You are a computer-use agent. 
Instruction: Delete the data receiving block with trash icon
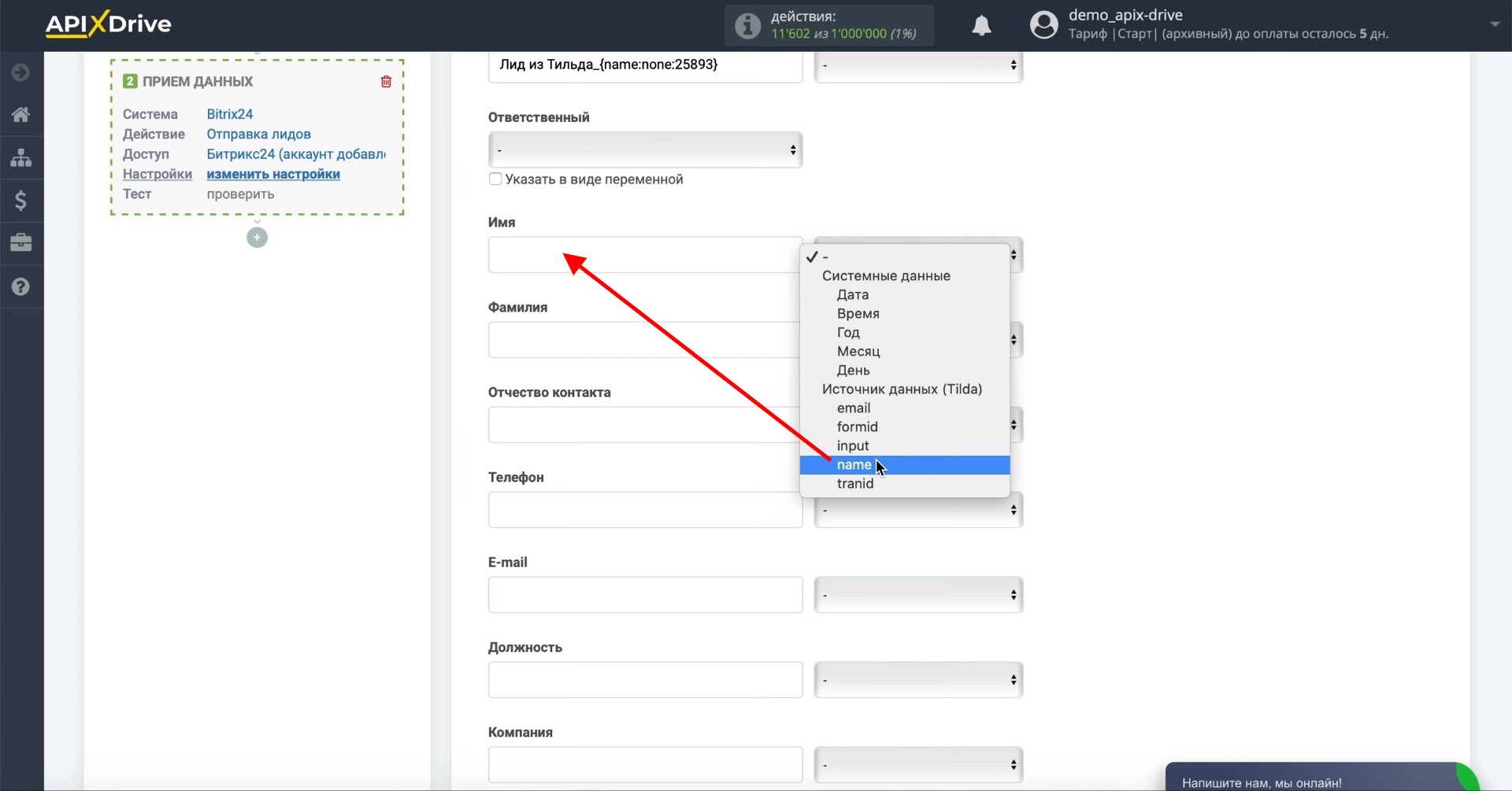[386, 82]
